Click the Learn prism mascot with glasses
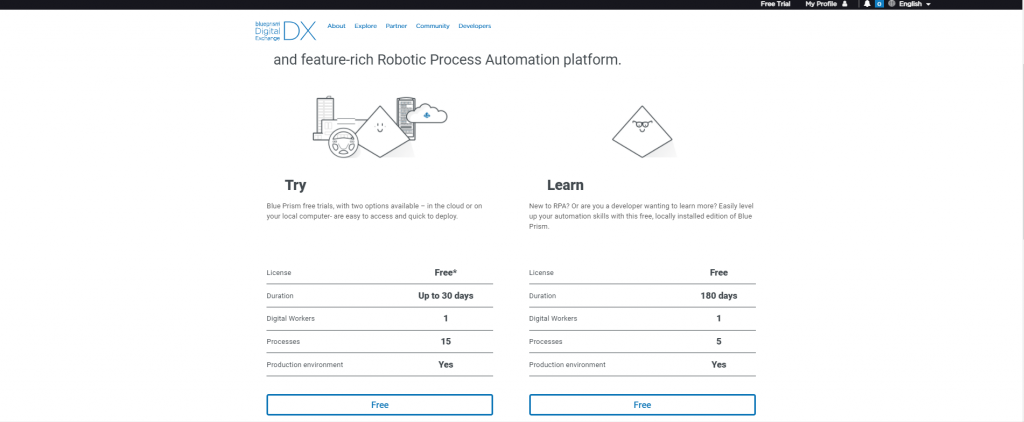 click(x=642, y=131)
